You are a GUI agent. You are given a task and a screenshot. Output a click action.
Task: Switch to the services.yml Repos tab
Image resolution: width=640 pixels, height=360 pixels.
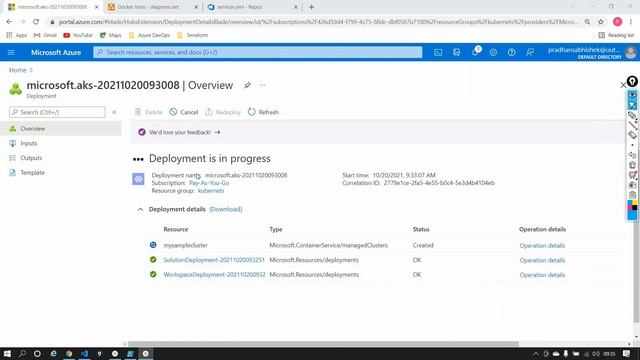pyautogui.click(x=253, y=7)
